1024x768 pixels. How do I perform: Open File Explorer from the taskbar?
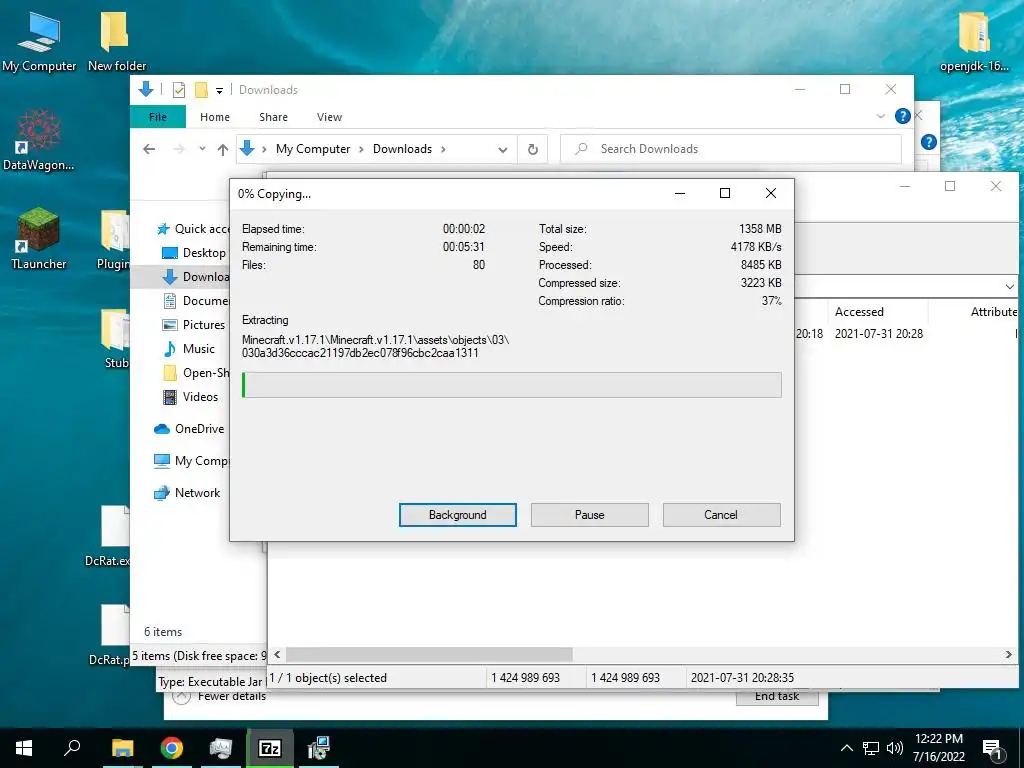click(122, 748)
